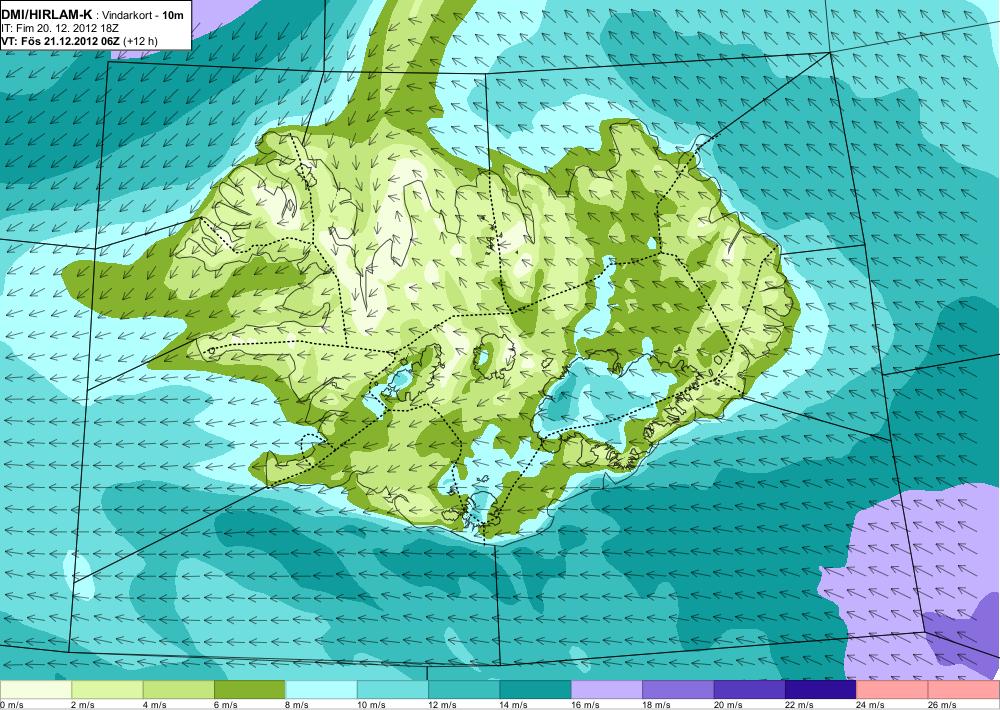Click the '14 m/s' legend label
This screenshot has width=1000, height=710.
[x=514, y=705]
